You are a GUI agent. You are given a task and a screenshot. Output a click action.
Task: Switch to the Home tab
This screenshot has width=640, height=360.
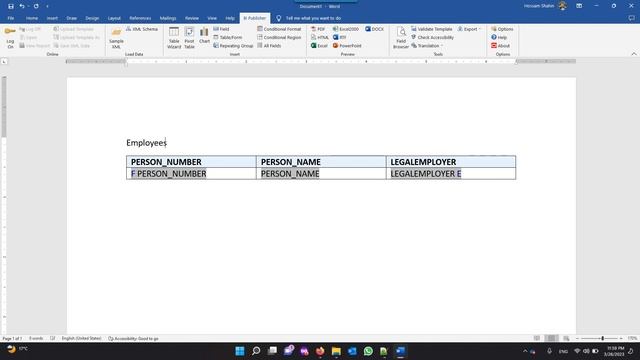coord(32,18)
